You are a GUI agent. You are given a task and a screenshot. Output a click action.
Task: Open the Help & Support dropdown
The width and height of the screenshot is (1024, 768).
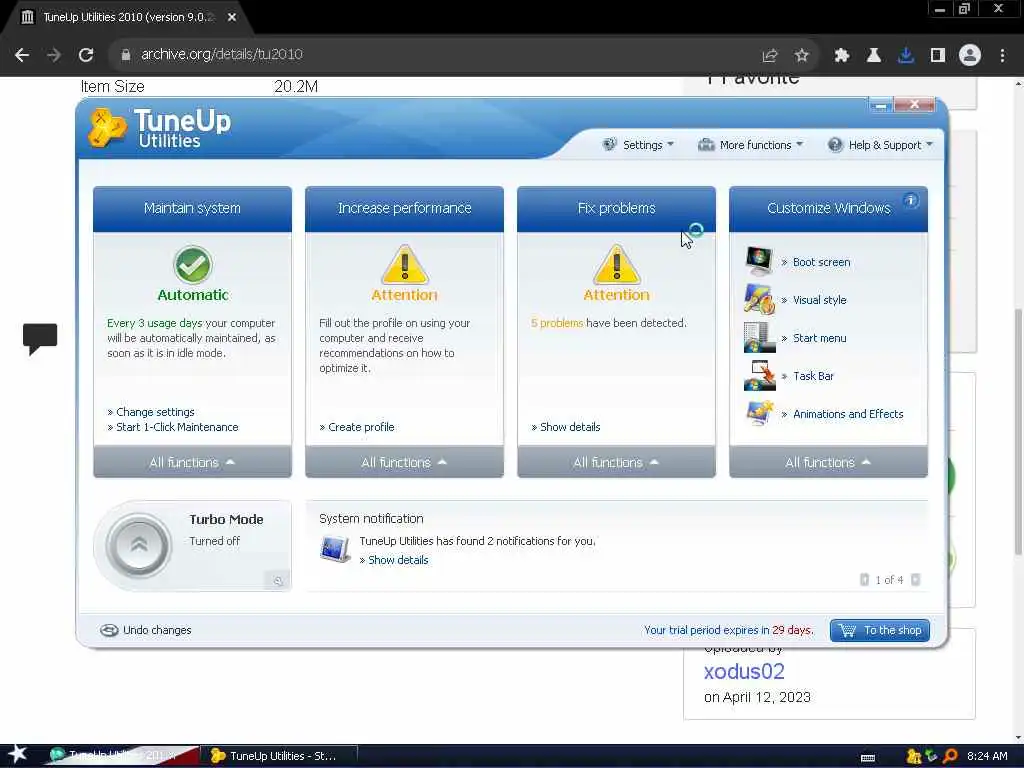880,145
